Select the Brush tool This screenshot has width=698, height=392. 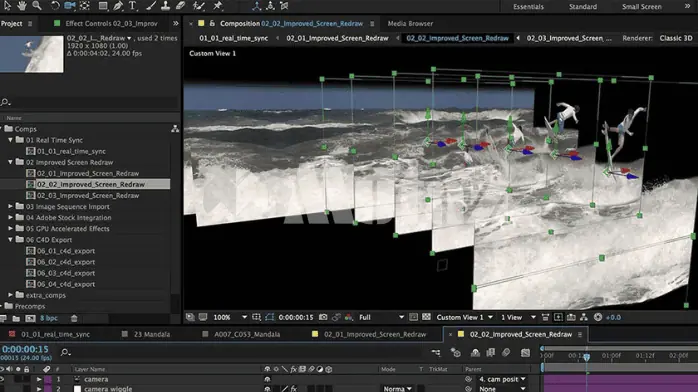click(x=151, y=6)
